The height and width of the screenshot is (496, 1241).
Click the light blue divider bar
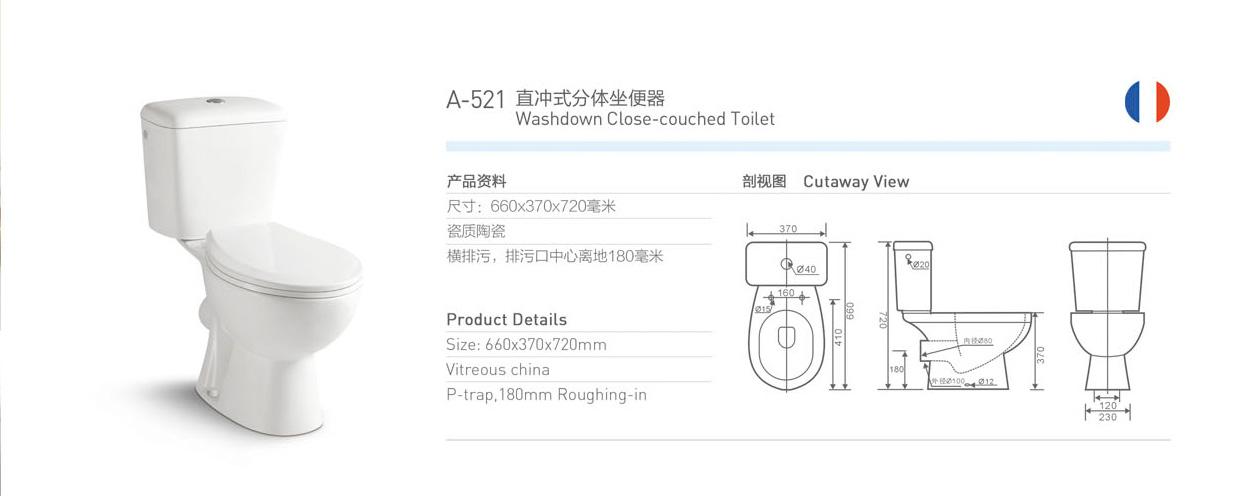tap(808, 146)
